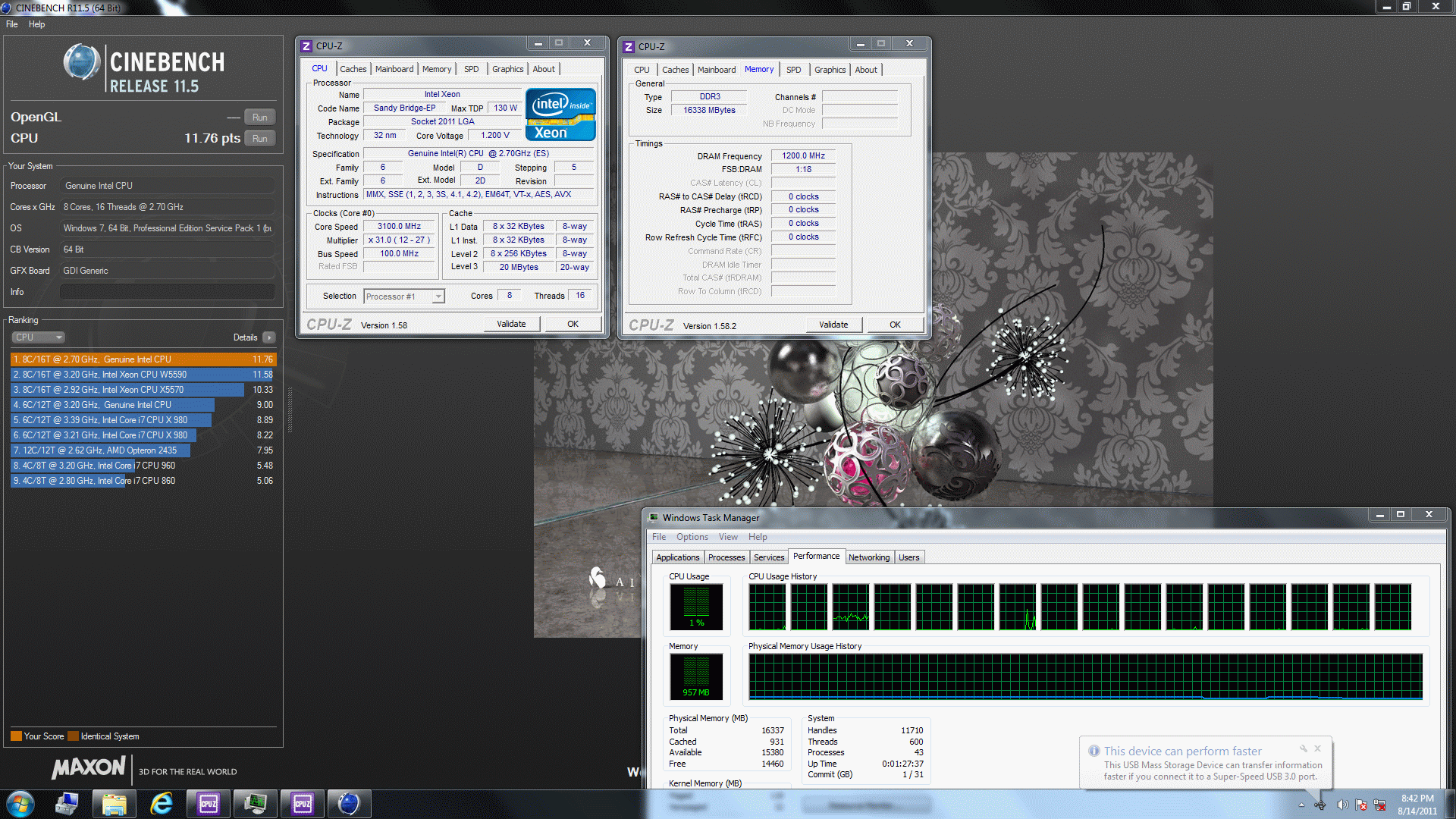Click Validate in CPU-Z 1.58.2 window
The image size is (1456, 819).
(x=833, y=325)
